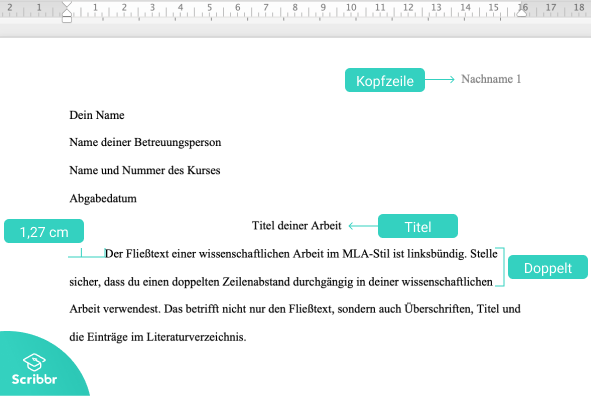This screenshot has width=591, height=396.
Task: Select the first-line indent marker on ruler
Action: pyautogui.click(x=67, y=5)
